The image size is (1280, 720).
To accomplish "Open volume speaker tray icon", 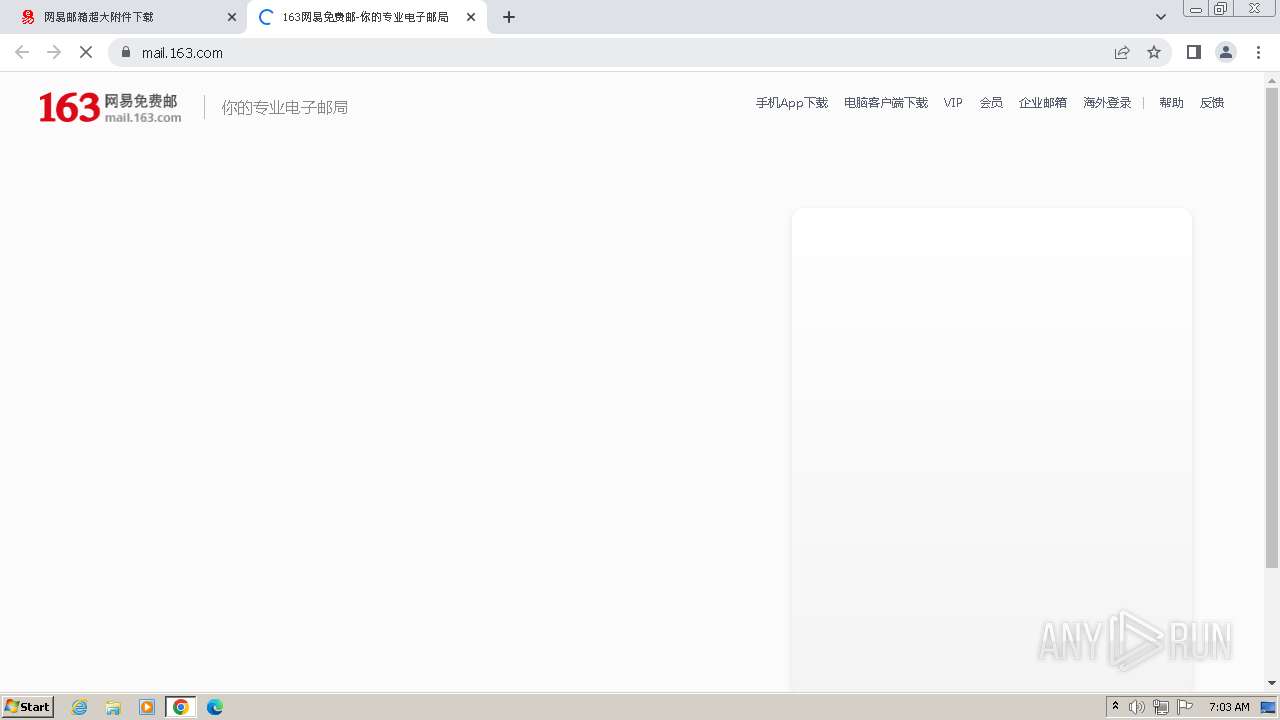I will pos(1137,707).
